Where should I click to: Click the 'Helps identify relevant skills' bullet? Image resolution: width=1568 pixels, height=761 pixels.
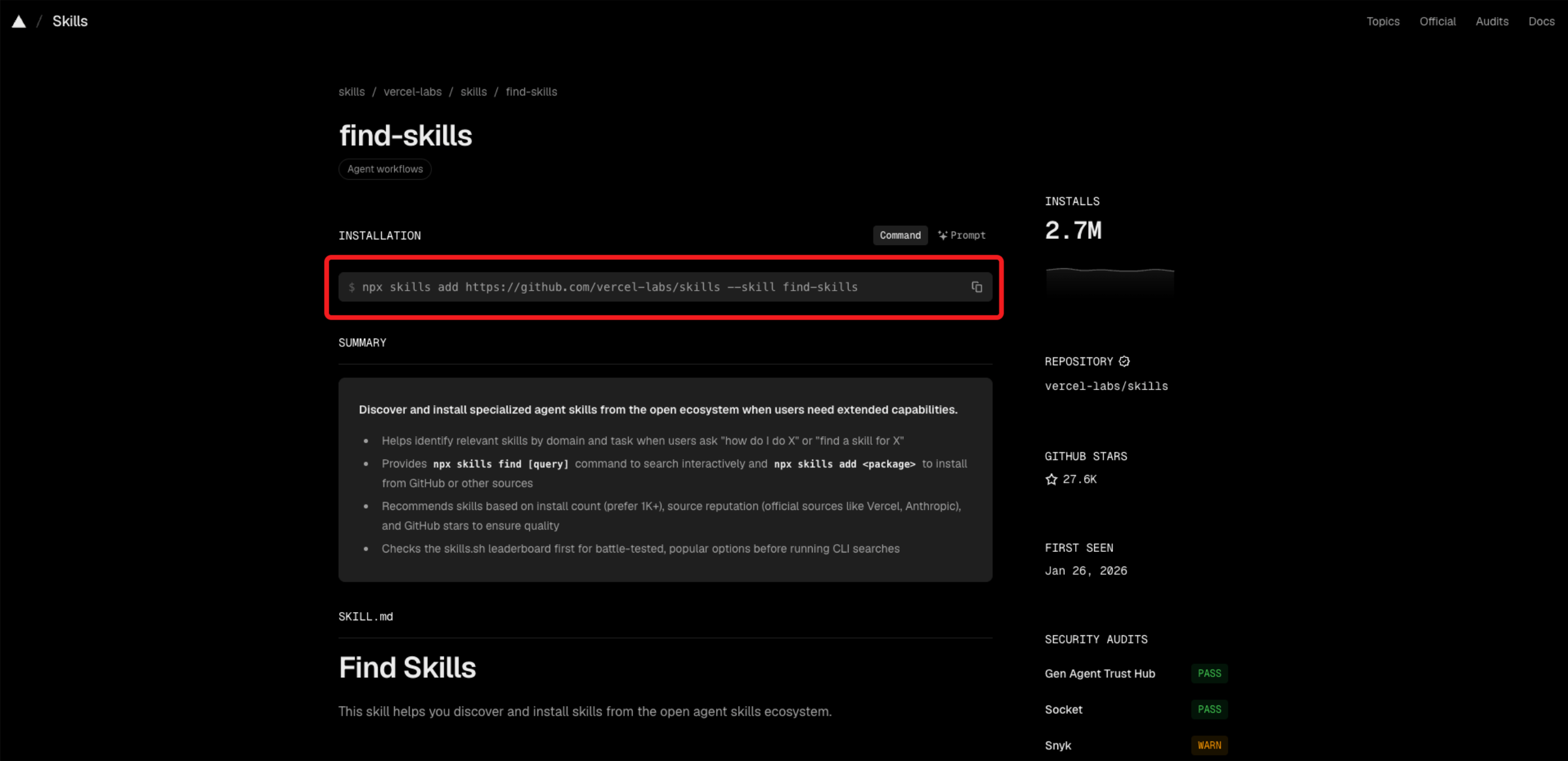(642, 441)
